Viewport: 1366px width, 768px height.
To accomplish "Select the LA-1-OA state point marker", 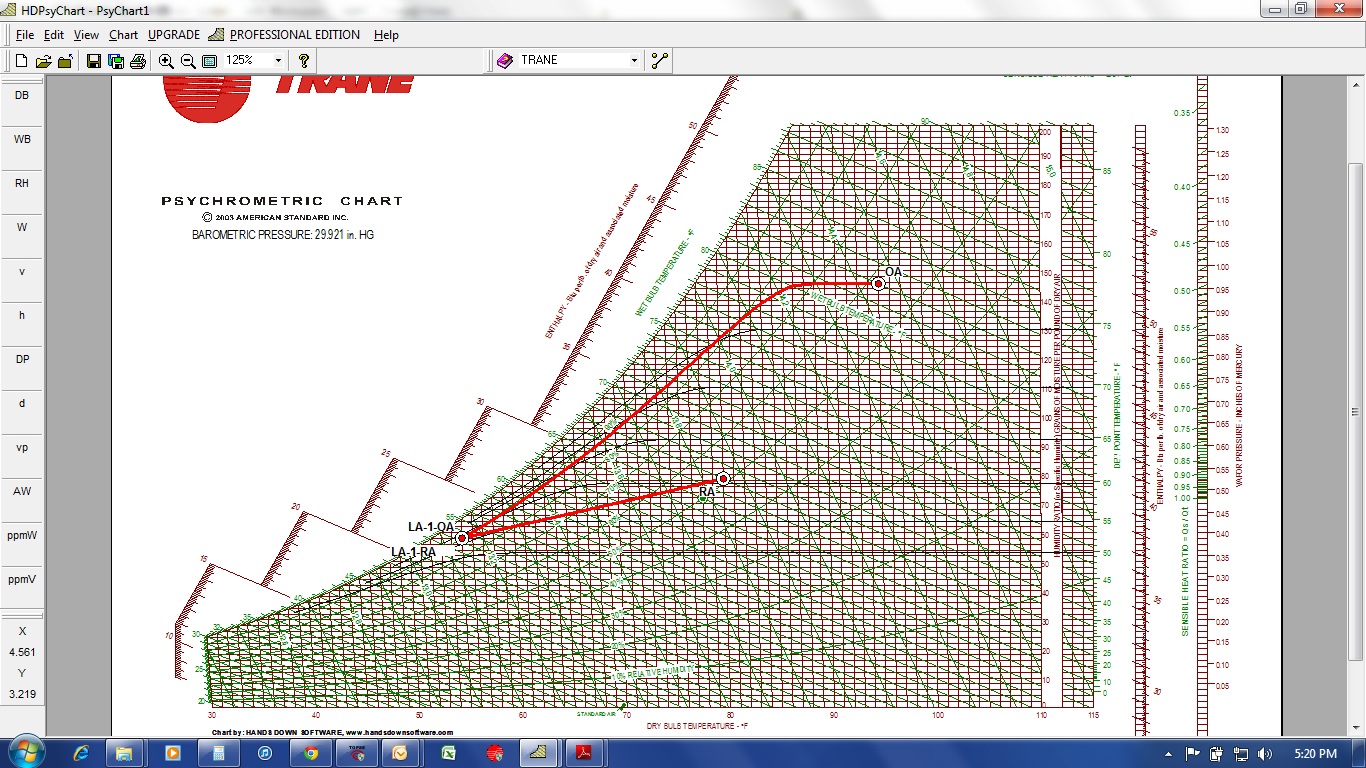I will point(462,538).
